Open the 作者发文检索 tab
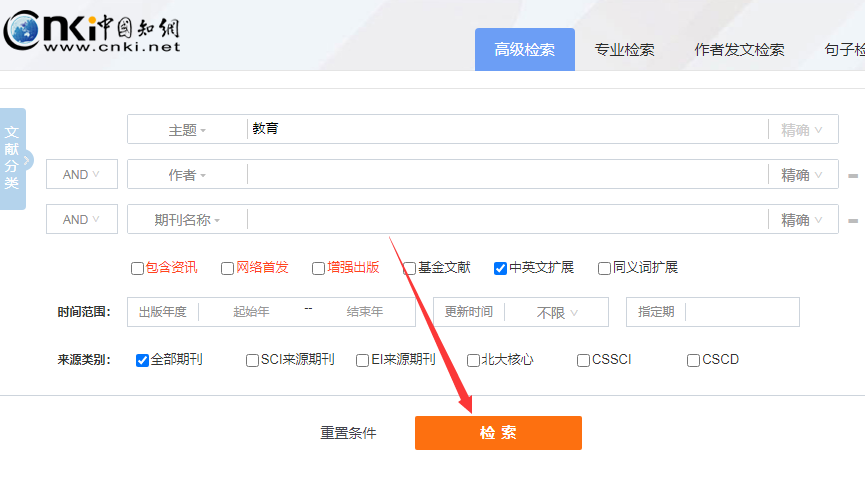The width and height of the screenshot is (865, 477). point(739,50)
